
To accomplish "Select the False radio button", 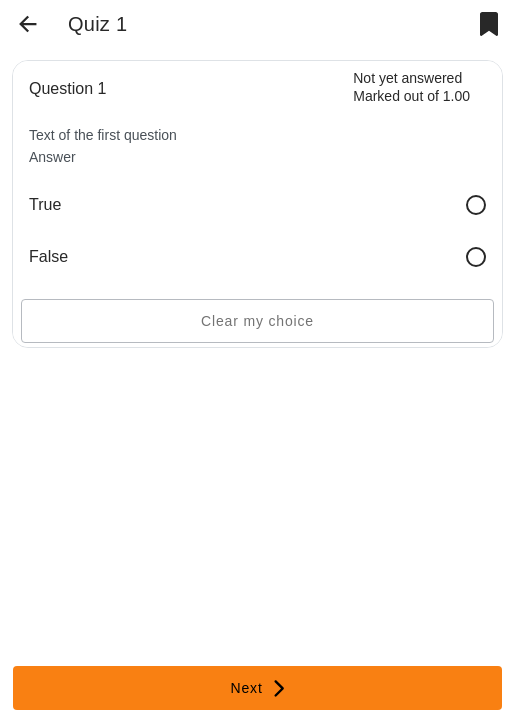I will (x=476, y=257).
